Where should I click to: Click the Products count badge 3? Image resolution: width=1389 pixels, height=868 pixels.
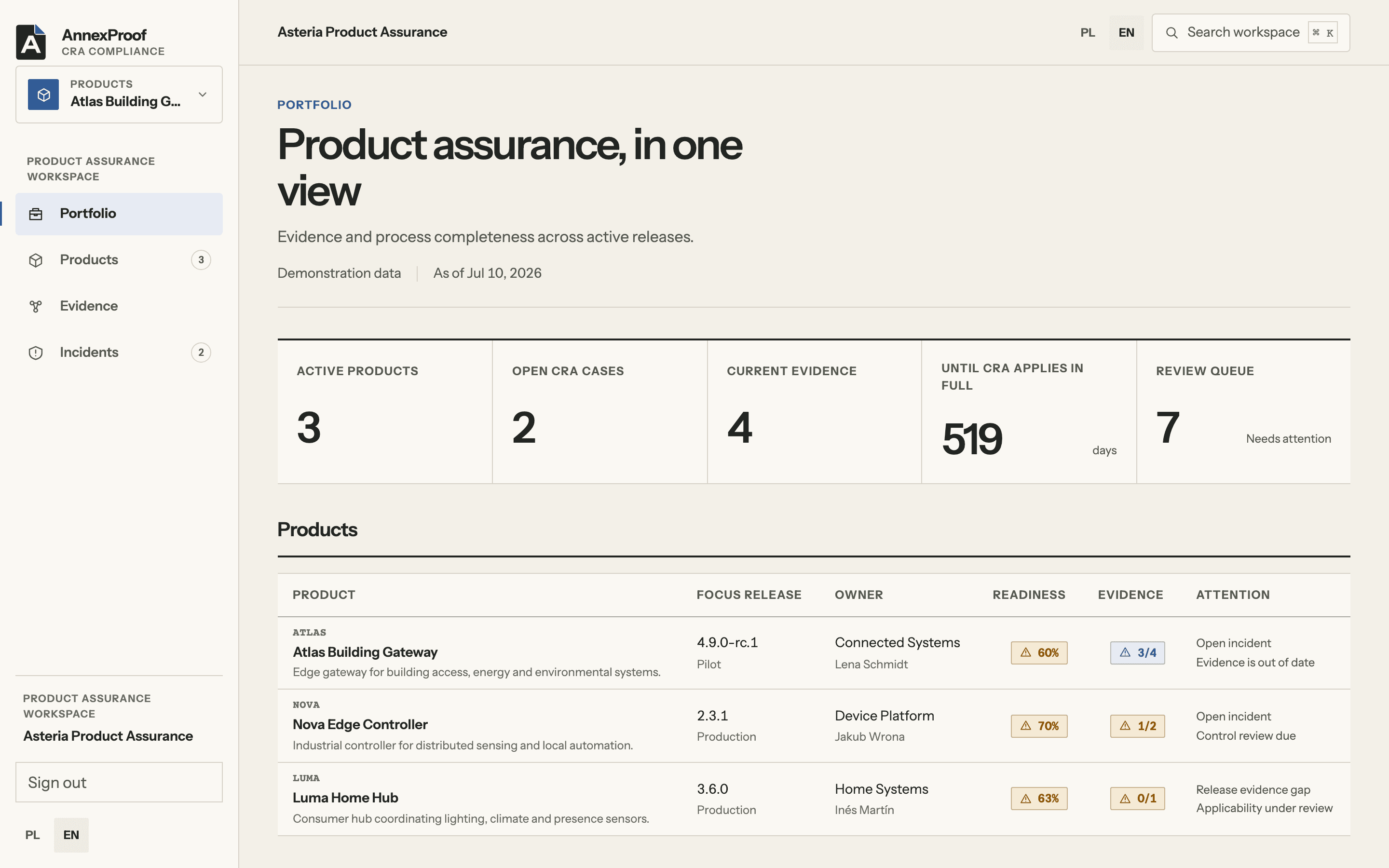201,260
